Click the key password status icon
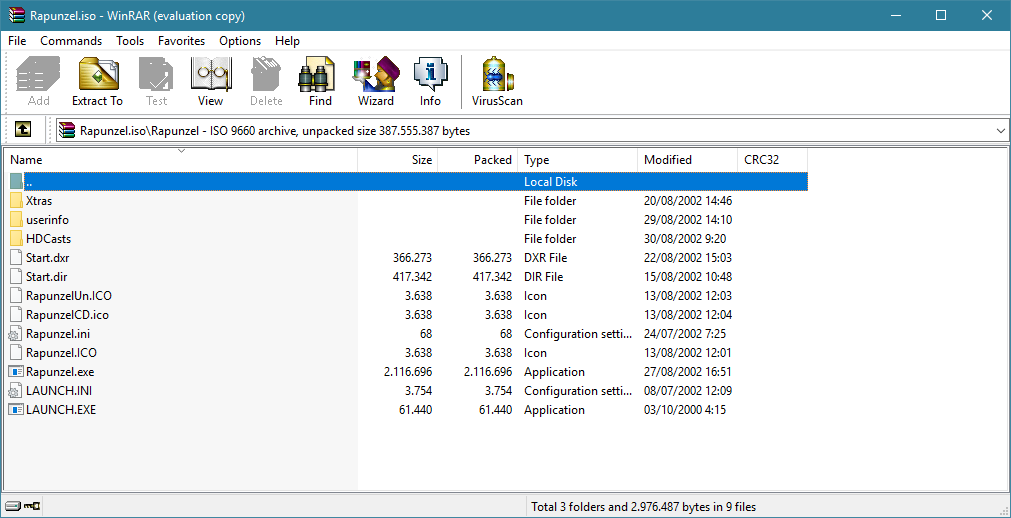This screenshot has width=1011, height=518. tap(32, 506)
